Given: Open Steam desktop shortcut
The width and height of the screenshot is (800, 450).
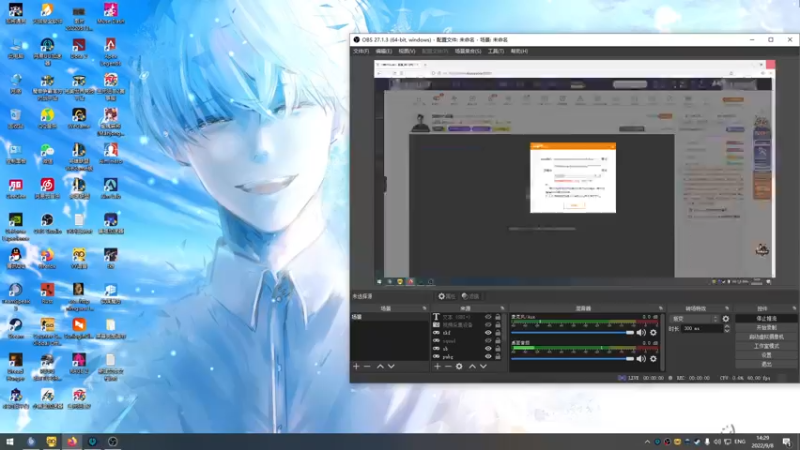Looking at the screenshot, I should coord(15,329).
